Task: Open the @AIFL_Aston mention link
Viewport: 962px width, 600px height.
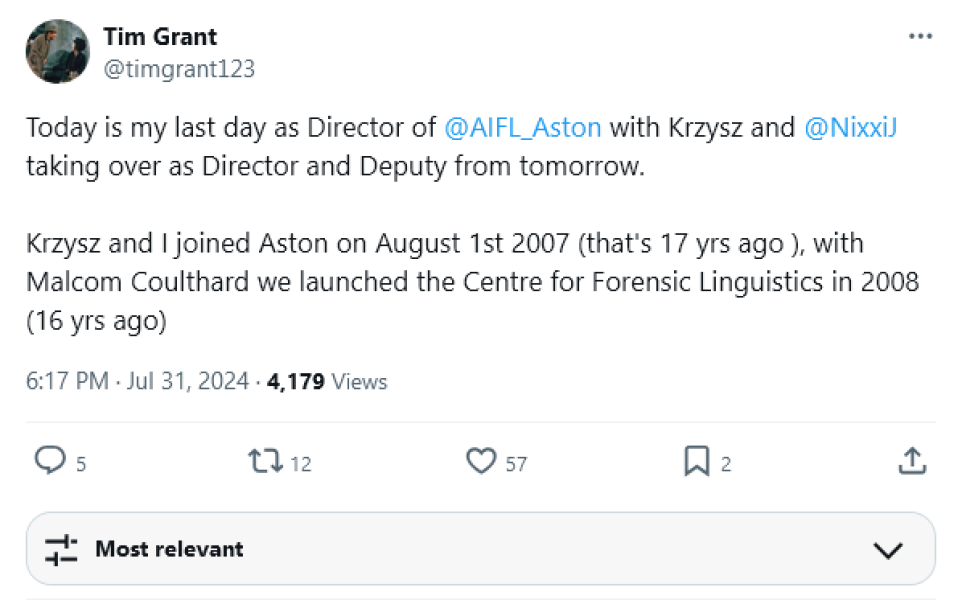Action: [x=522, y=128]
